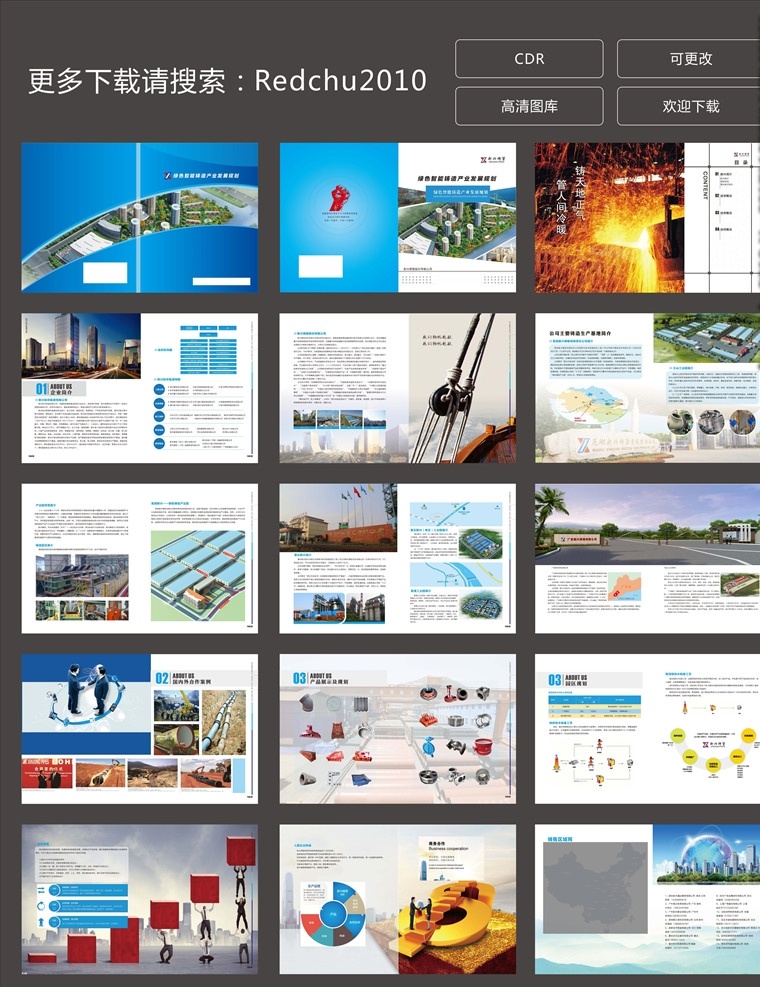Click the 铸天地正气 vertical slogan text
760x987 pixels.
click(579, 193)
